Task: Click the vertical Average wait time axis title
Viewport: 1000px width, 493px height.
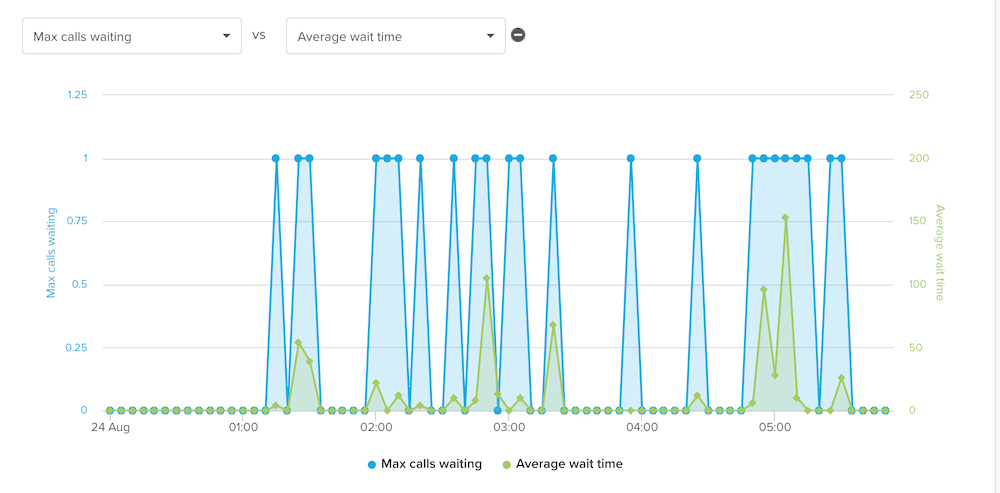Action: point(939,253)
